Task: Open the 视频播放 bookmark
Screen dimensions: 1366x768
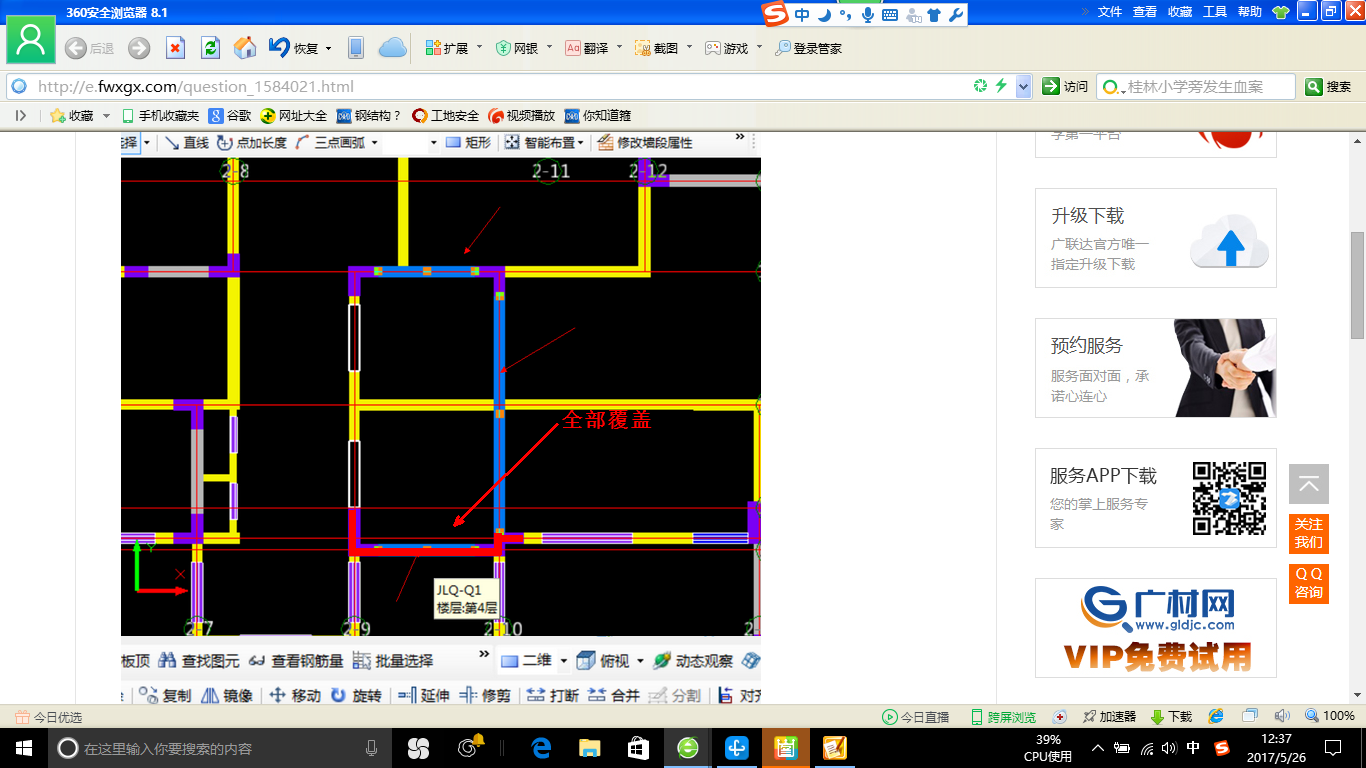Action: click(522, 116)
